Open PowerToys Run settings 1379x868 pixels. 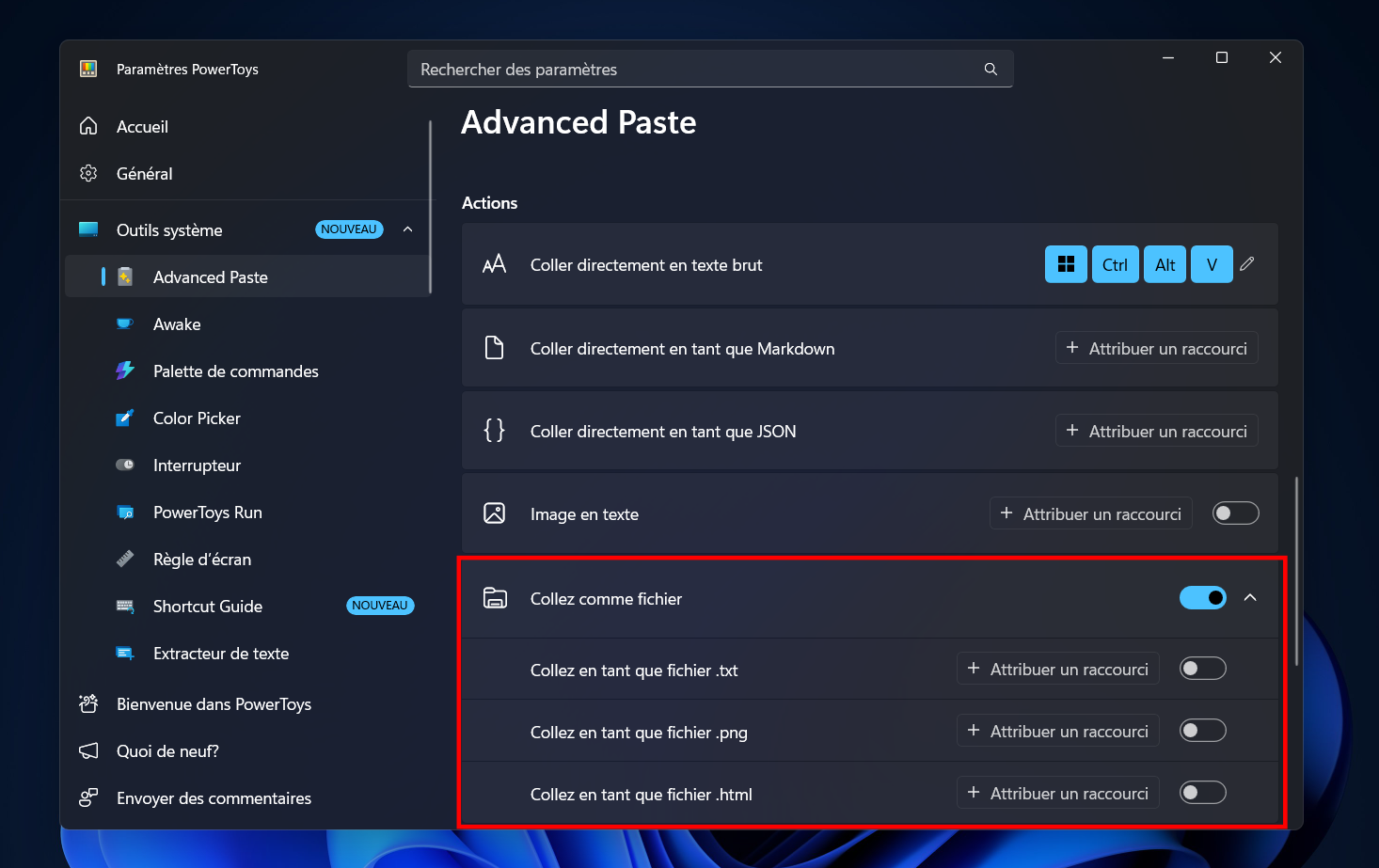coord(246,512)
